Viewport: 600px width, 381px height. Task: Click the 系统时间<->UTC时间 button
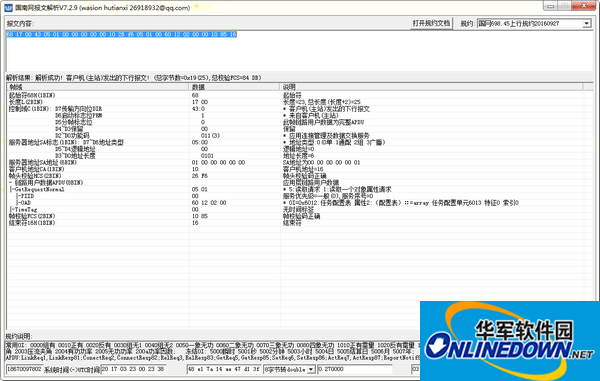point(72,370)
